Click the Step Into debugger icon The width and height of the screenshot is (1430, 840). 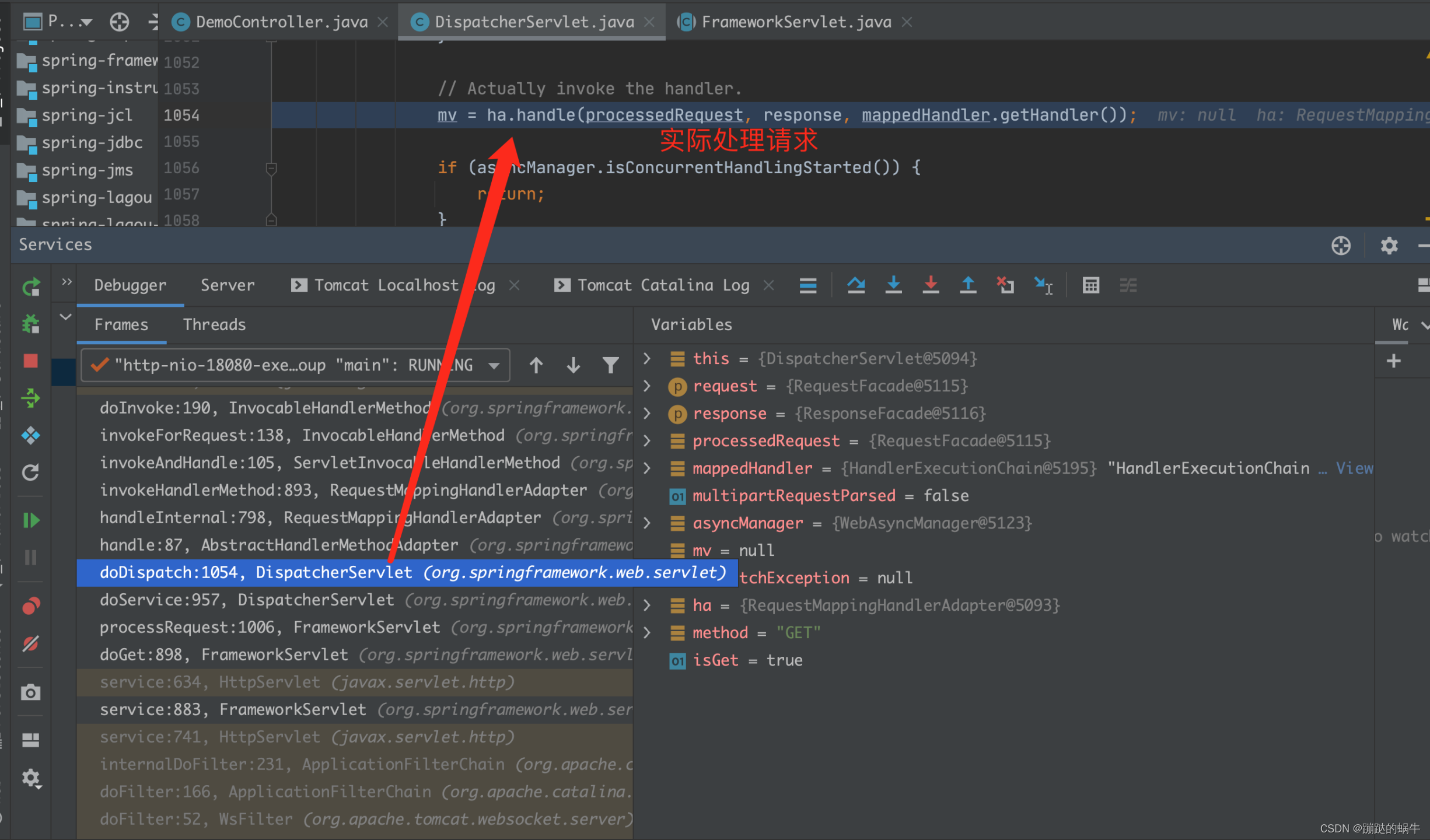893,285
